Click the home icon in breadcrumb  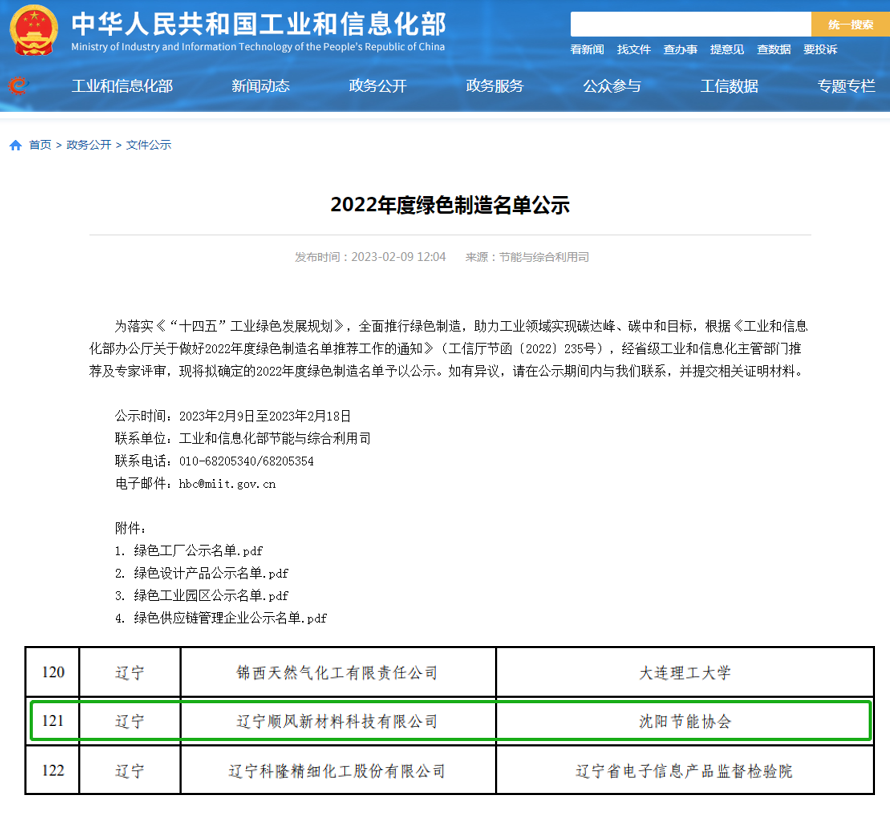coord(15,145)
